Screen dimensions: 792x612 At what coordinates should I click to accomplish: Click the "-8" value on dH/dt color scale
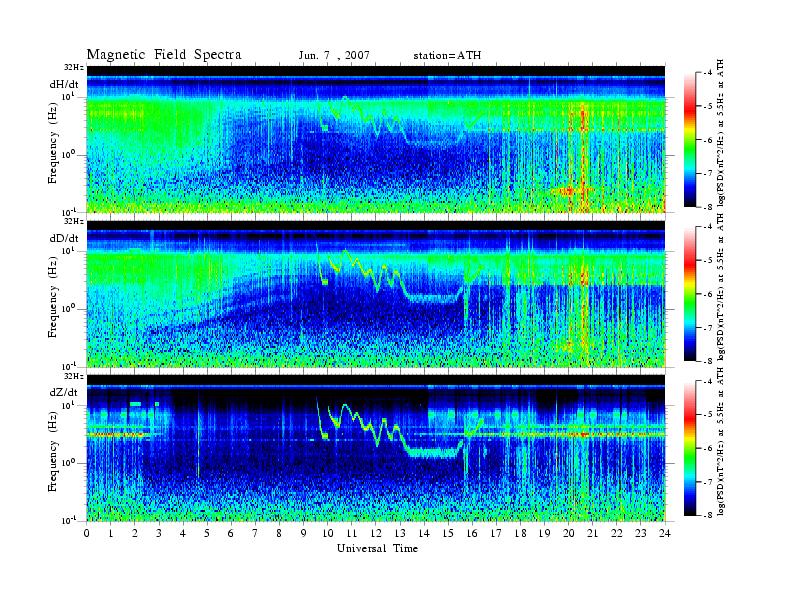(709, 207)
